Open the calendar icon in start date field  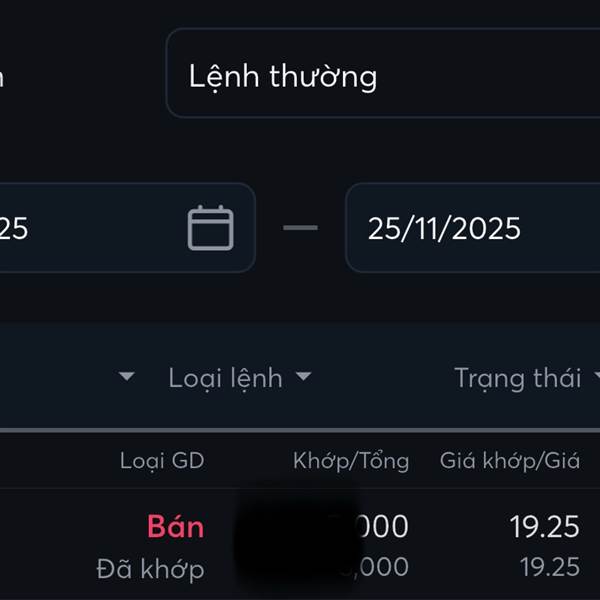210,228
